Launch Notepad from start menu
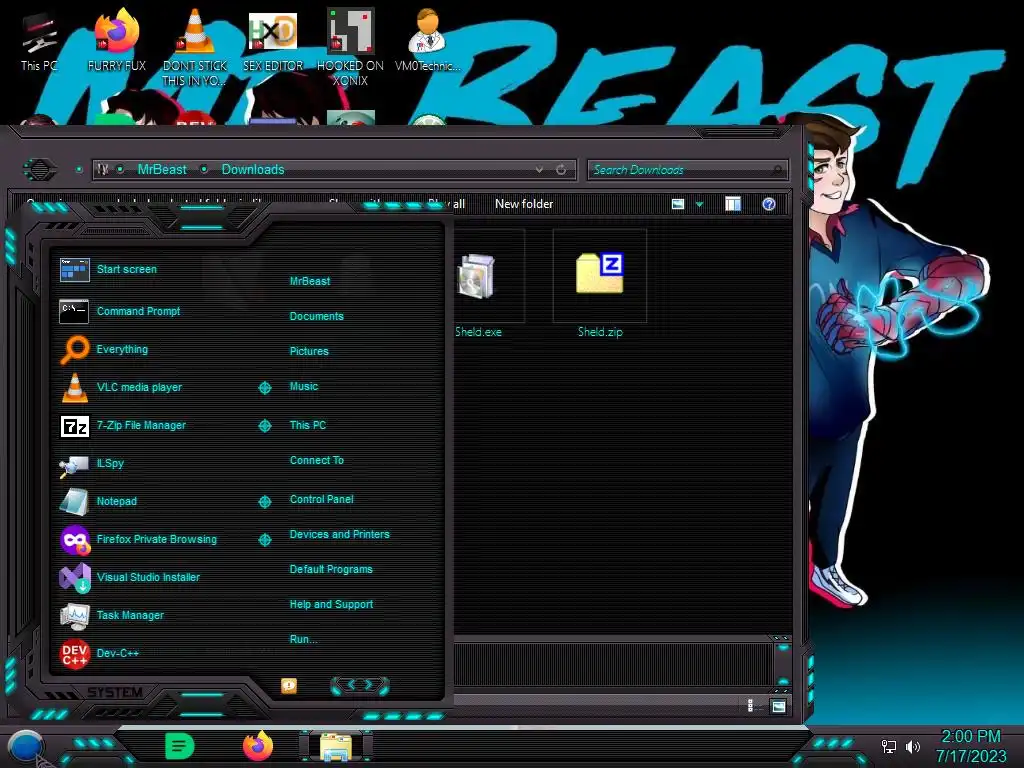1024x768 pixels. click(x=98, y=502)
